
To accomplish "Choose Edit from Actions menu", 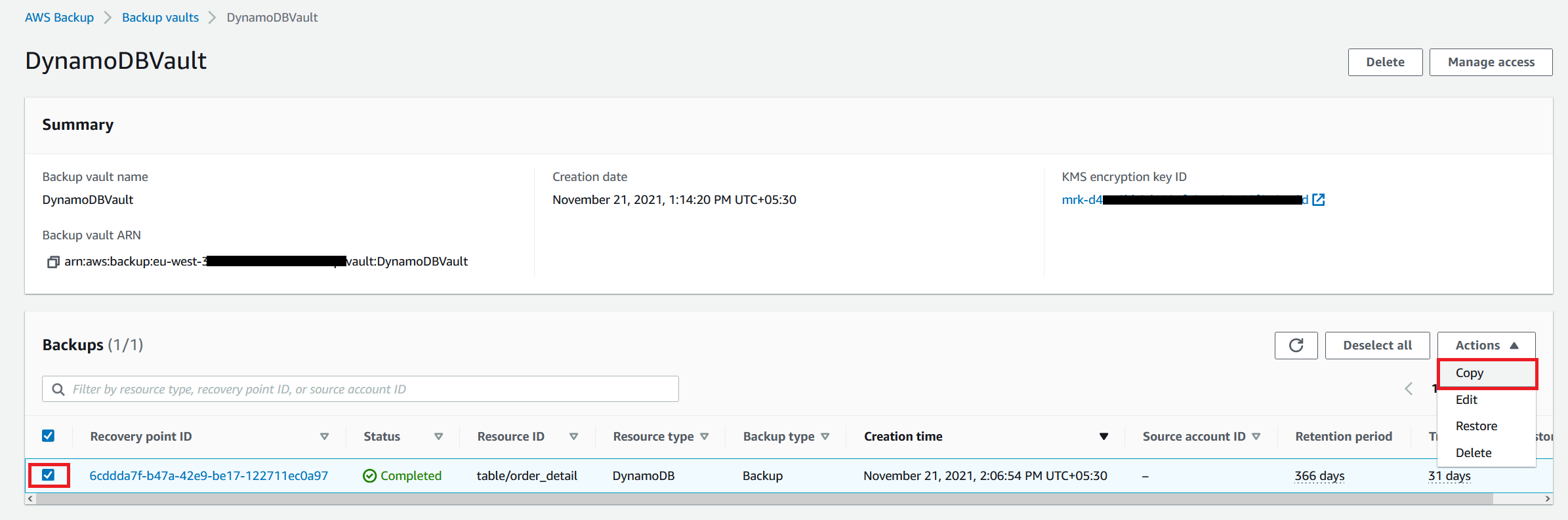I will click(x=1487, y=400).
